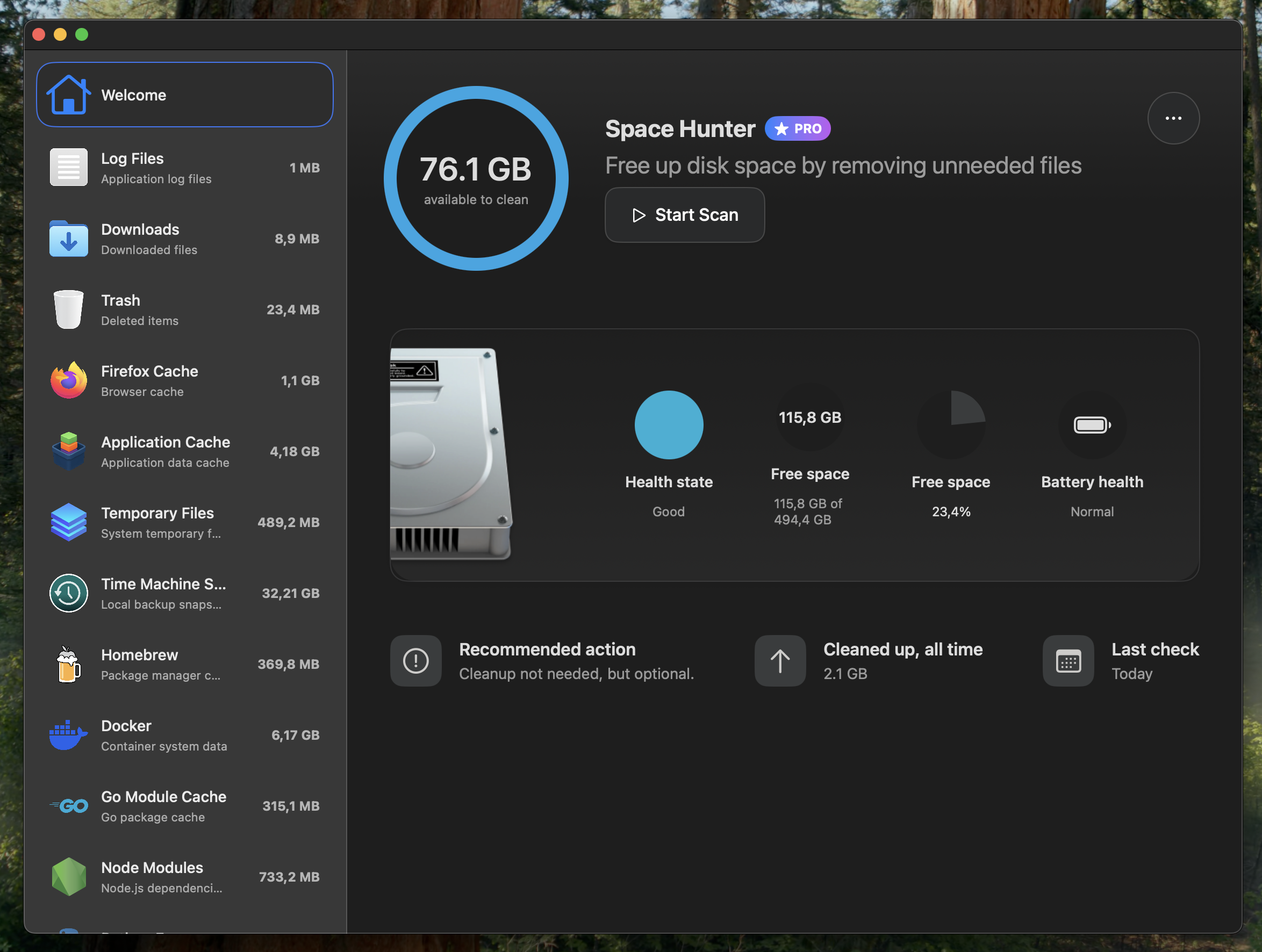Click the 76.1 GB available to clean ring

coord(476,177)
